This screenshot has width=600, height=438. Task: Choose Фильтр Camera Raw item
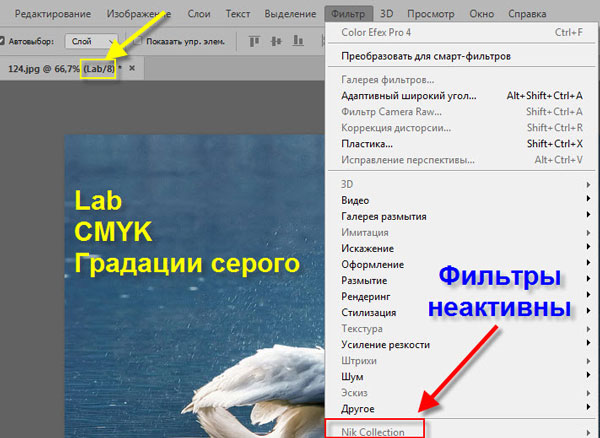click(462, 112)
